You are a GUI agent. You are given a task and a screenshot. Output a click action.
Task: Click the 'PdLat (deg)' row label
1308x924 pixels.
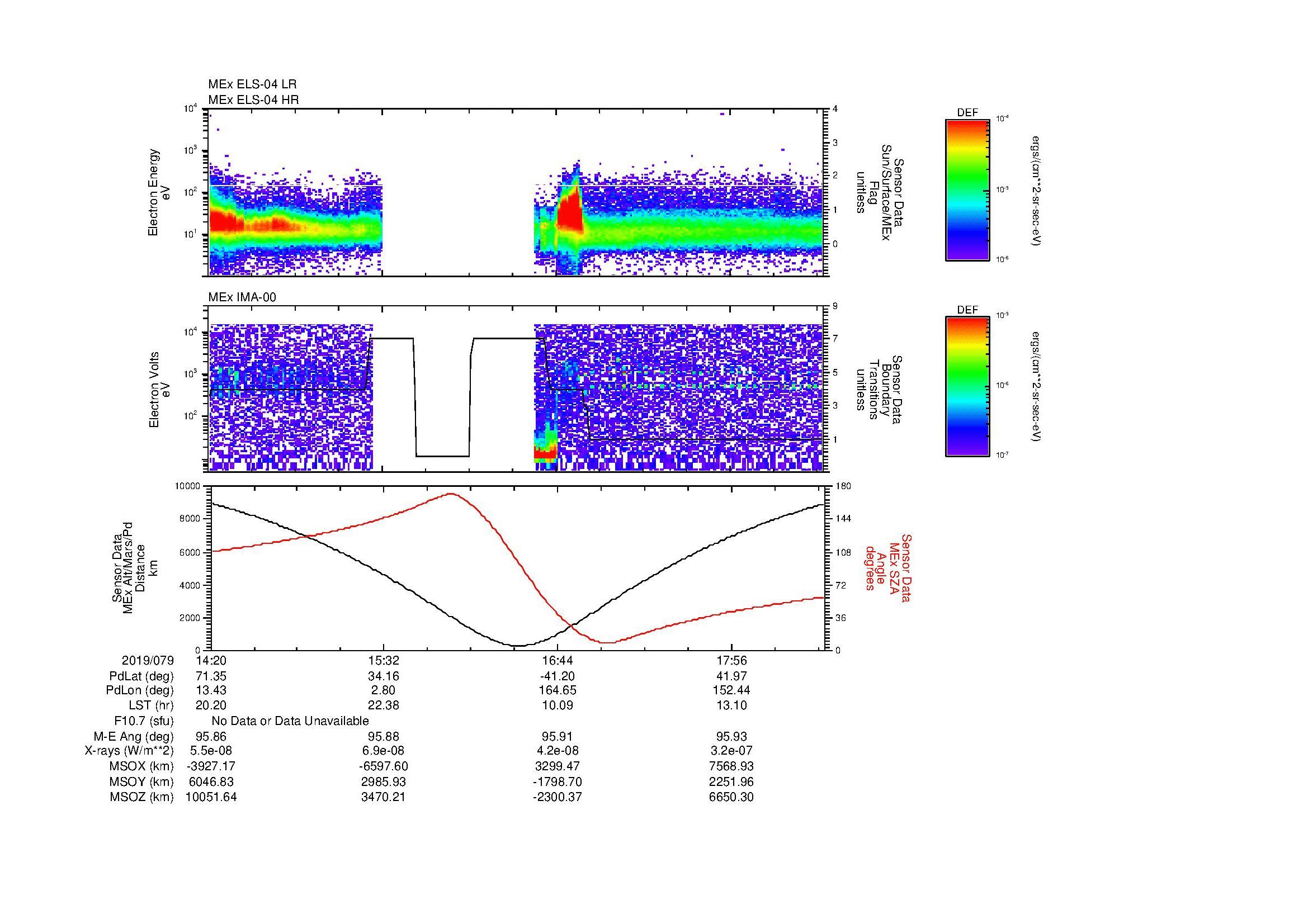pos(141,676)
